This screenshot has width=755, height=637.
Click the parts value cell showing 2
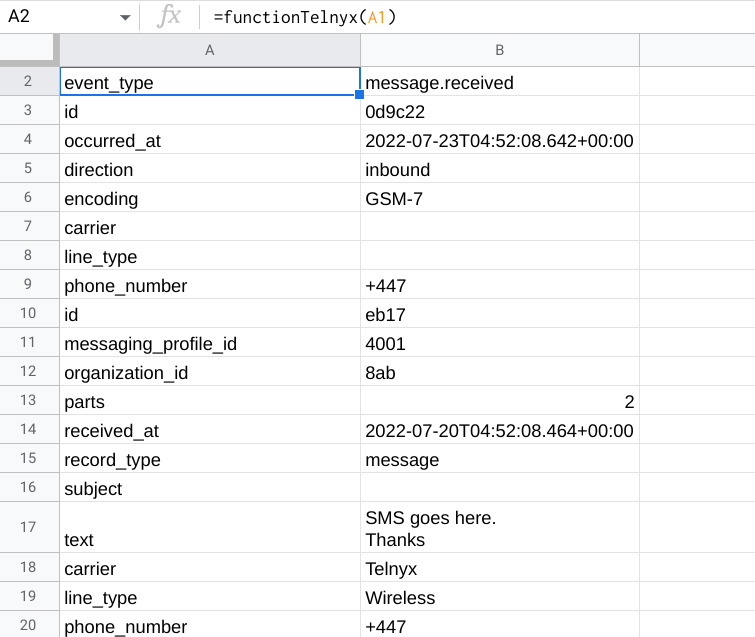(499, 401)
